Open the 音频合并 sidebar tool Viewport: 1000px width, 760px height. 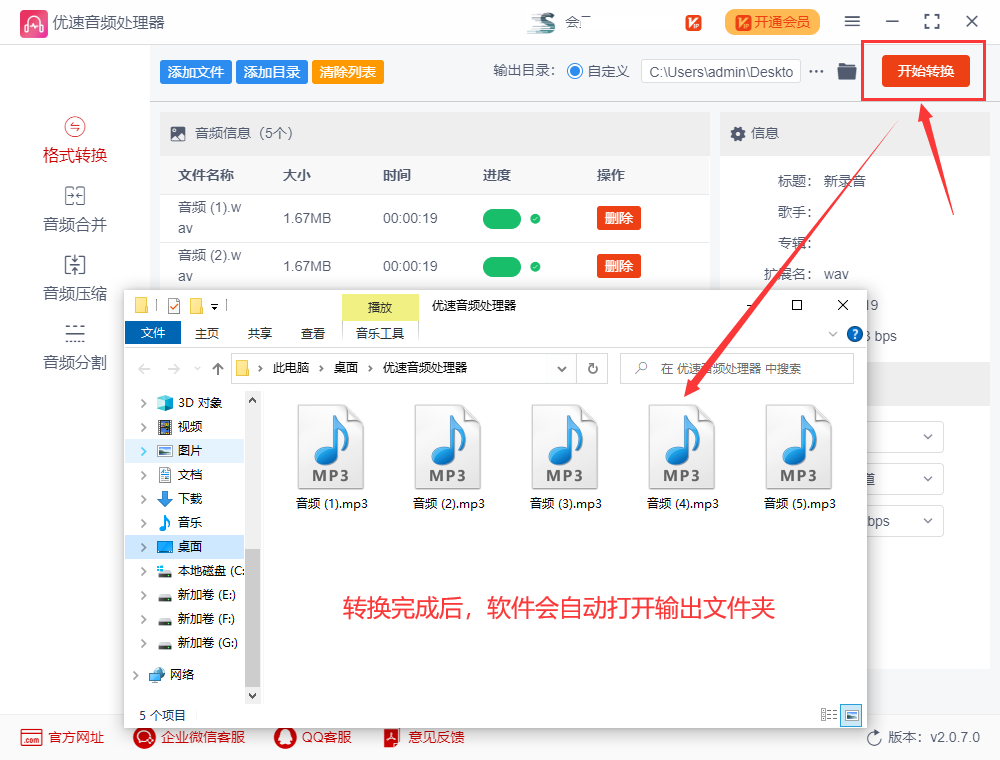(75, 210)
